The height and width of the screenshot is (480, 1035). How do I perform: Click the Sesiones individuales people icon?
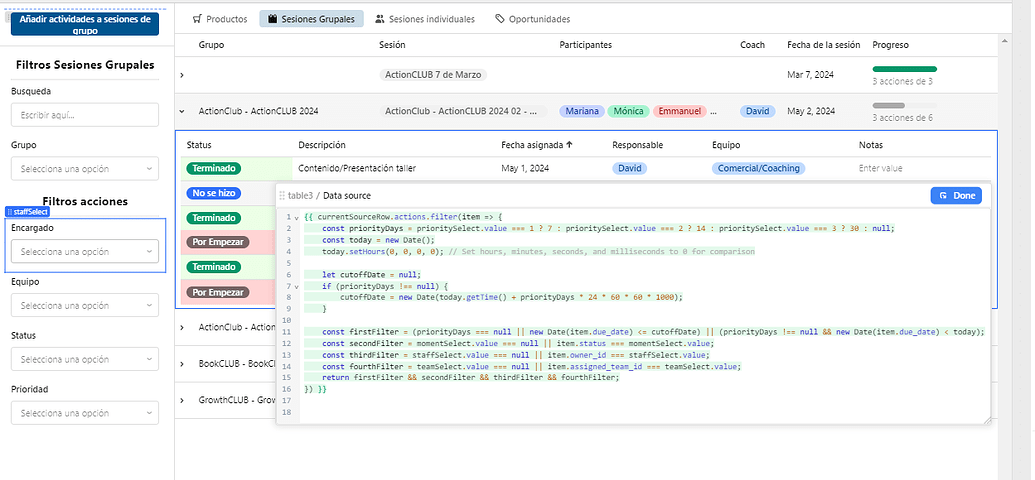tap(380, 19)
